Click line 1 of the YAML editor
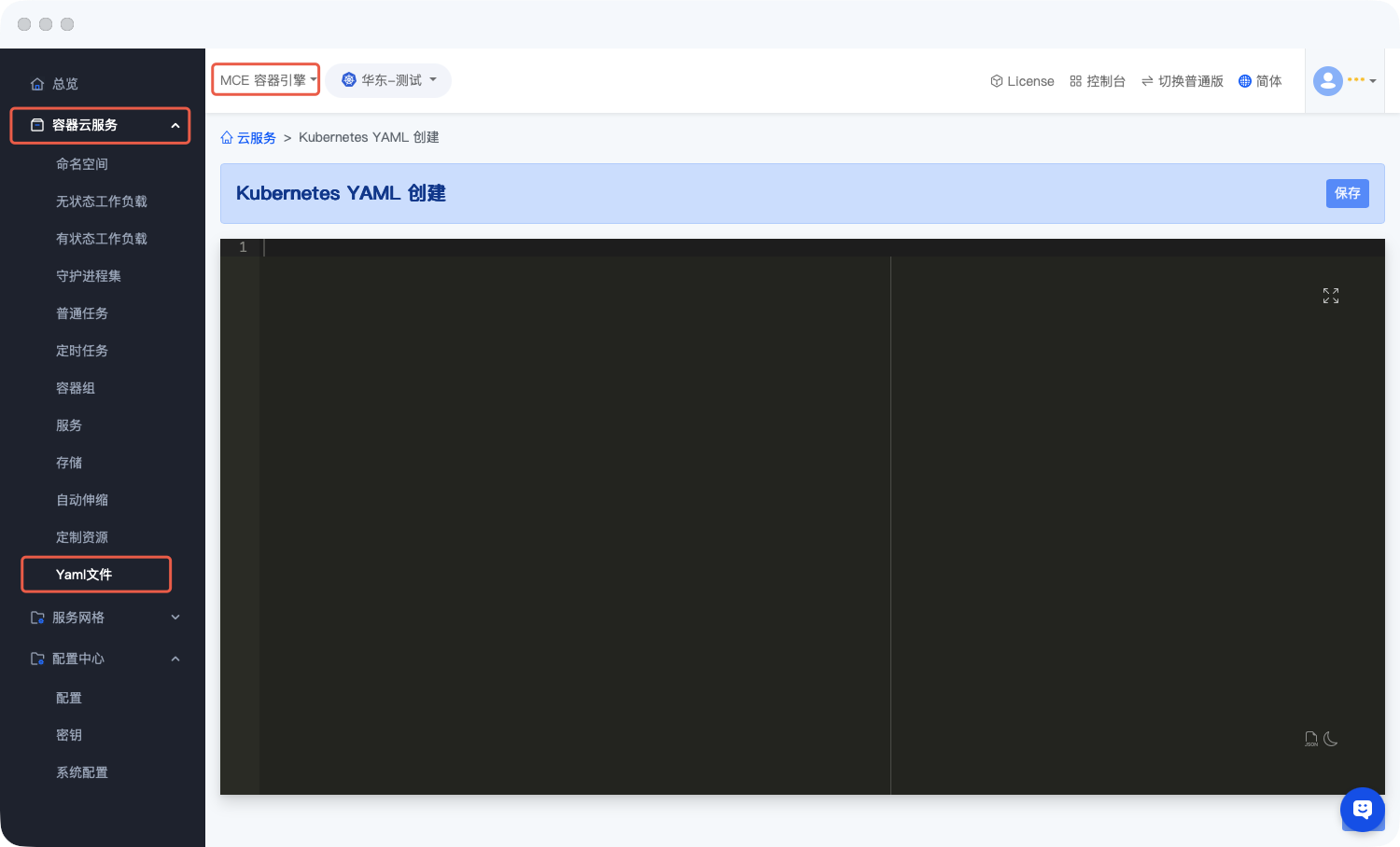 (560, 247)
